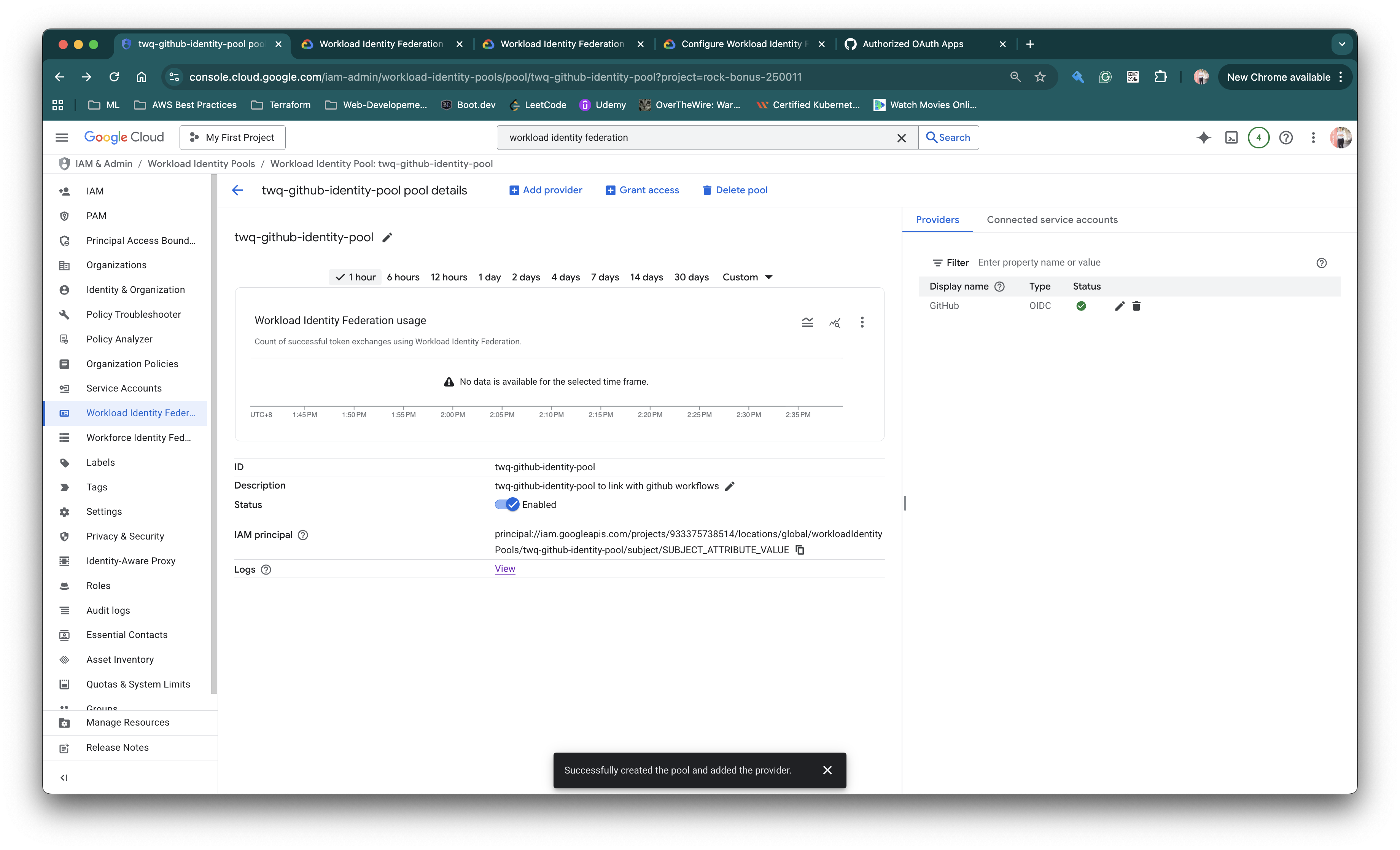Viewport: 1400px width, 850px height.
Task: Bookmark this page with the star icon
Action: (x=1040, y=77)
